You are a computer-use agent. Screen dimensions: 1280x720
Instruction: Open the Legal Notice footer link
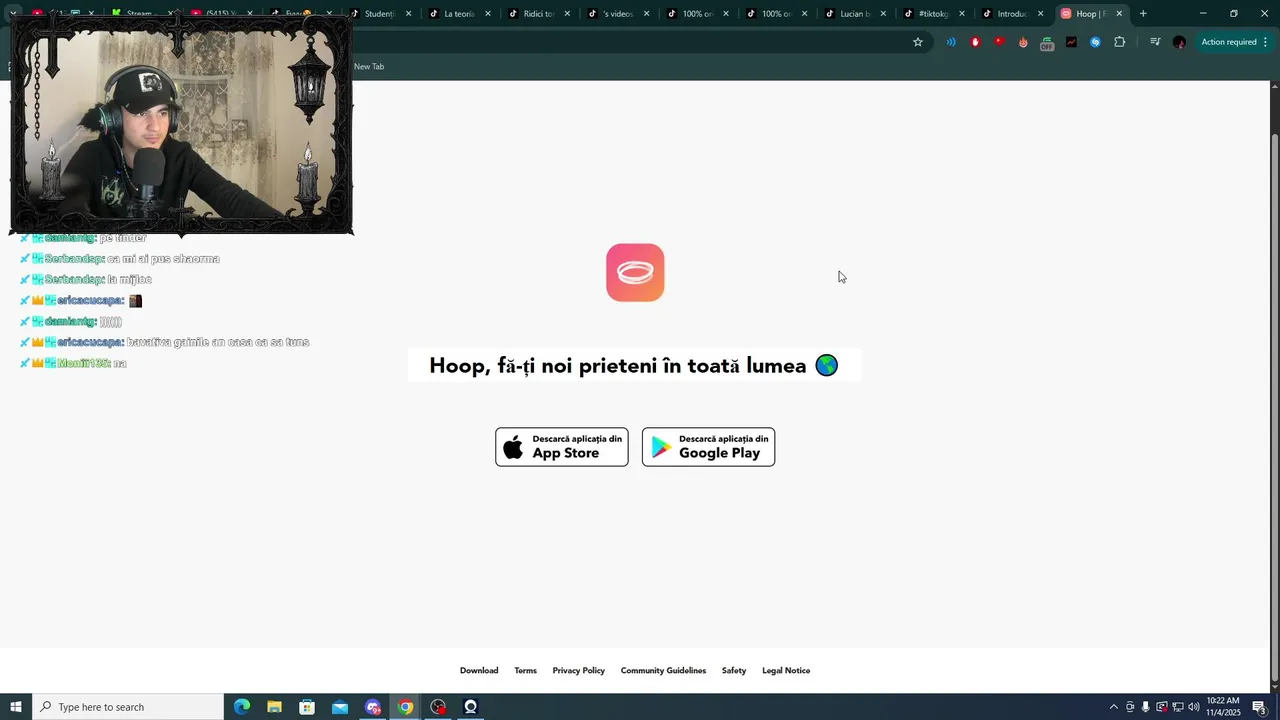(x=786, y=671)
